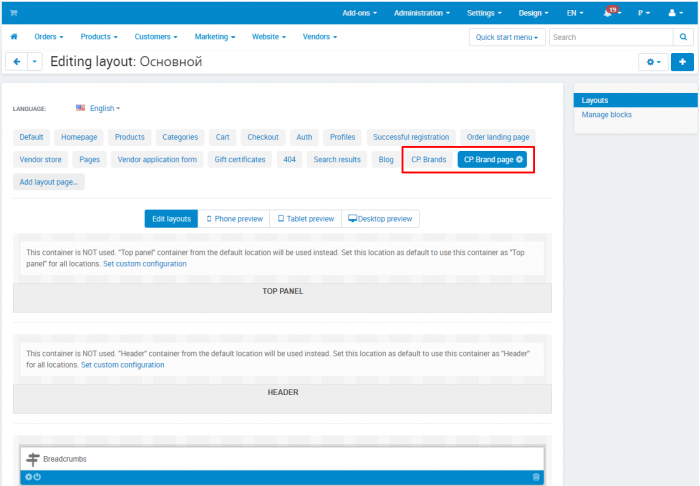The width and height of the screenshot is (700, 486).
Task: Select the Checkout layout tab
Action: pyautogui.click(x=263, y=137)
